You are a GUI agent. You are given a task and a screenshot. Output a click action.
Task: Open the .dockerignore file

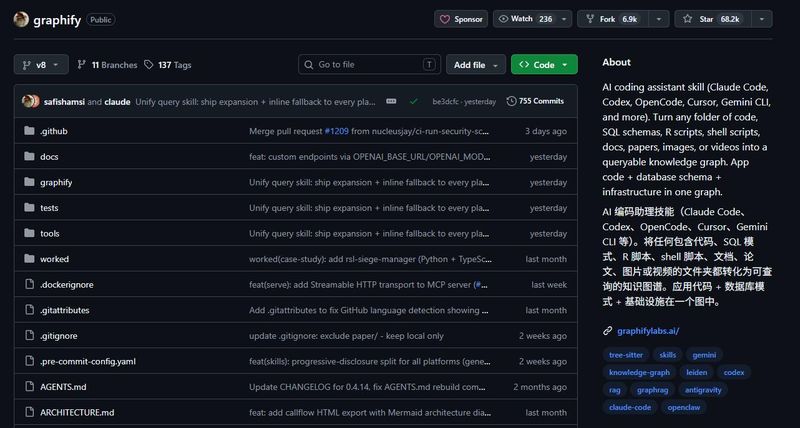(67, 285)
